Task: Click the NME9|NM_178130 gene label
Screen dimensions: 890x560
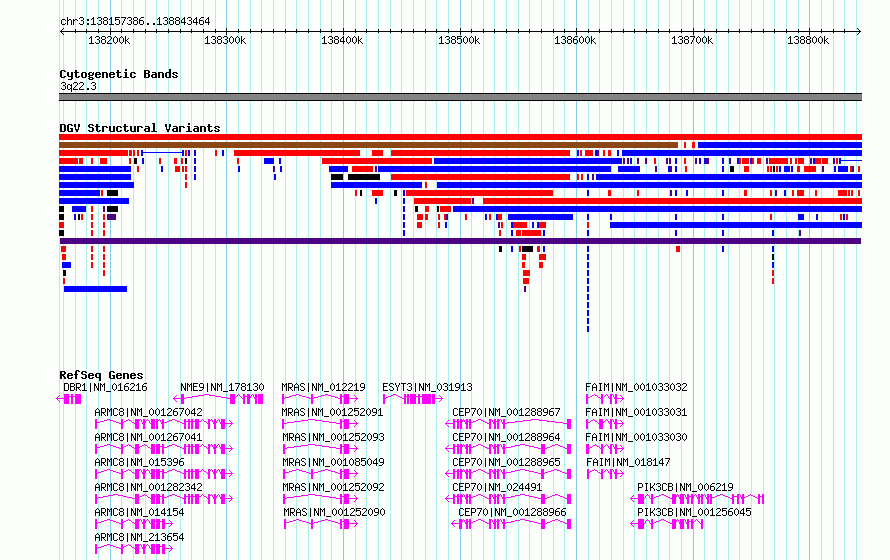Action: pos(222,388)
